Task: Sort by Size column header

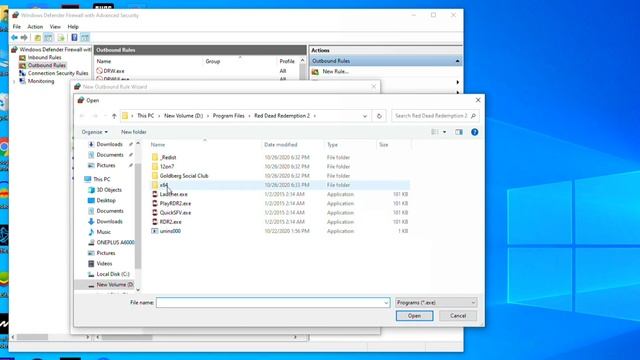Action: click(384, 144)
